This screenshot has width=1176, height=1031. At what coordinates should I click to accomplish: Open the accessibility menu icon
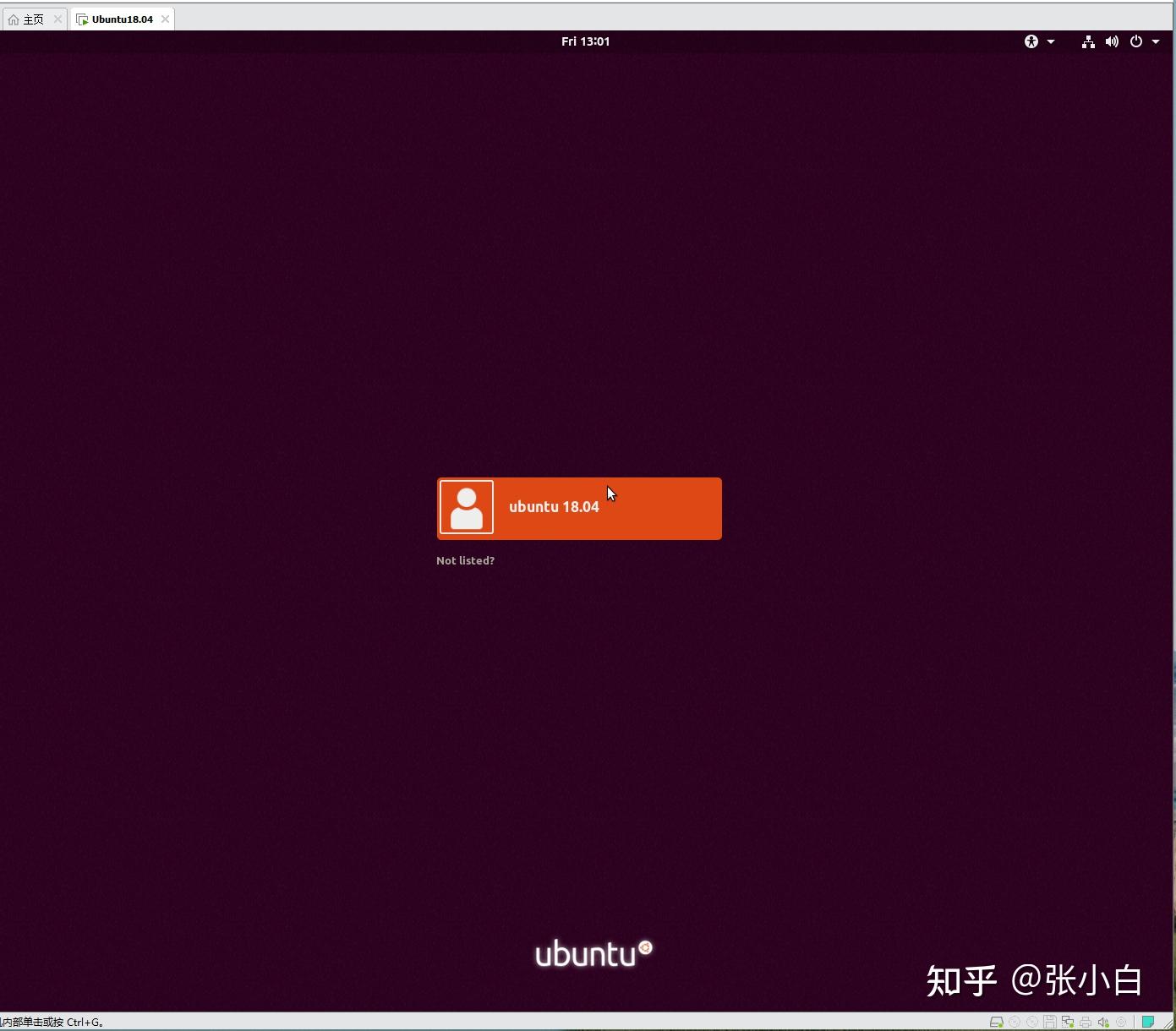(1031, 41)
